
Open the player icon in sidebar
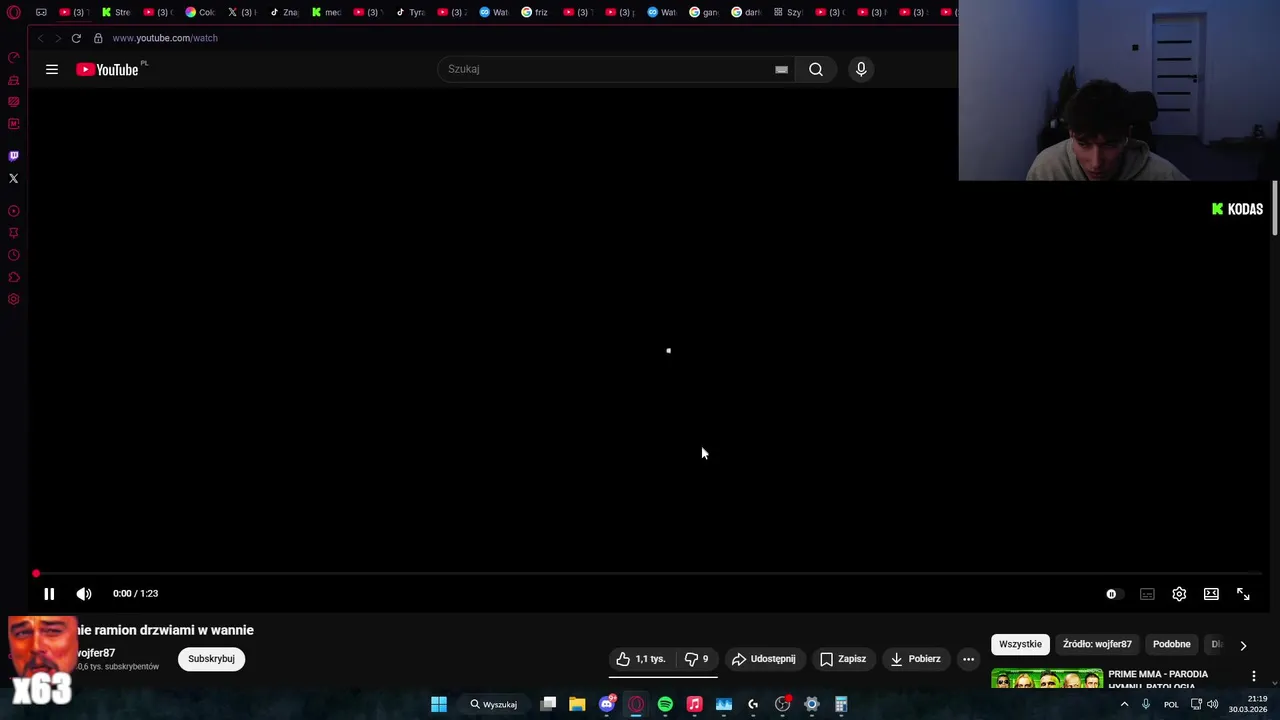(14, 211)
